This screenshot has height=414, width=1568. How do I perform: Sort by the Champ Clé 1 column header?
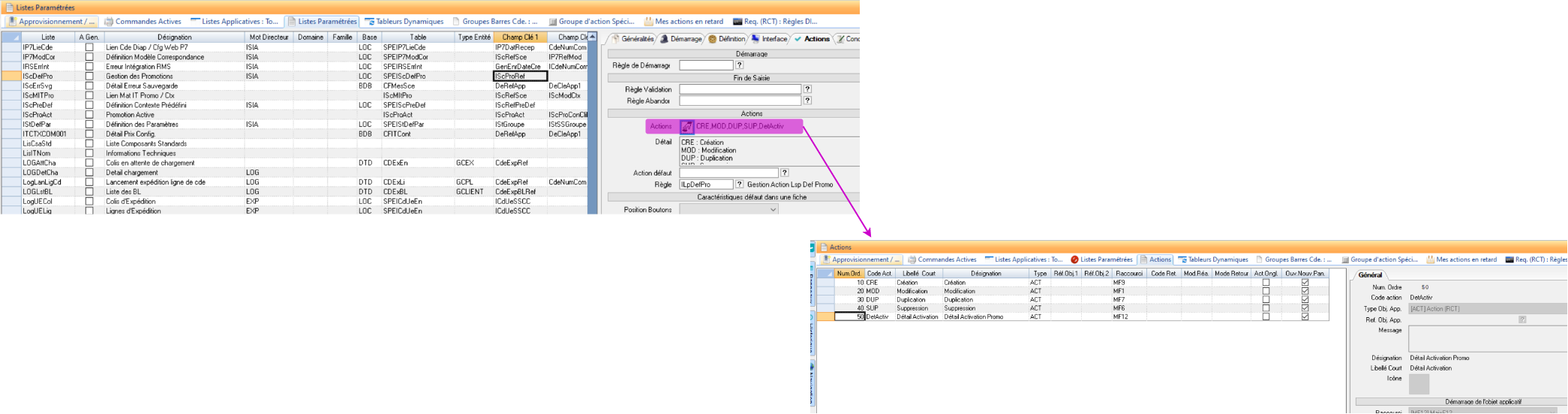[520, 37]
